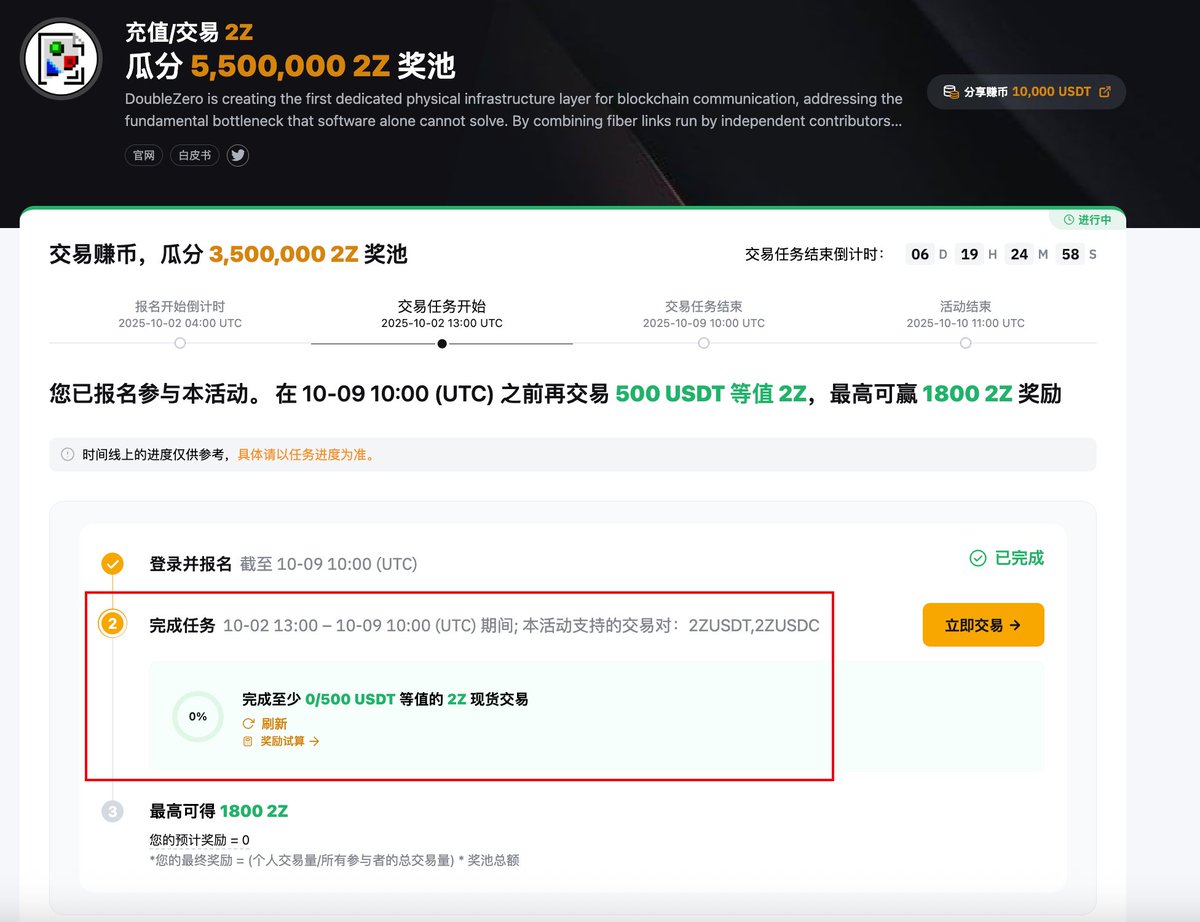Viewport: 1200px width, 922px height.
Task: Click the 2025-10-02 13:00 UTC date label
Action: [442, 323]
